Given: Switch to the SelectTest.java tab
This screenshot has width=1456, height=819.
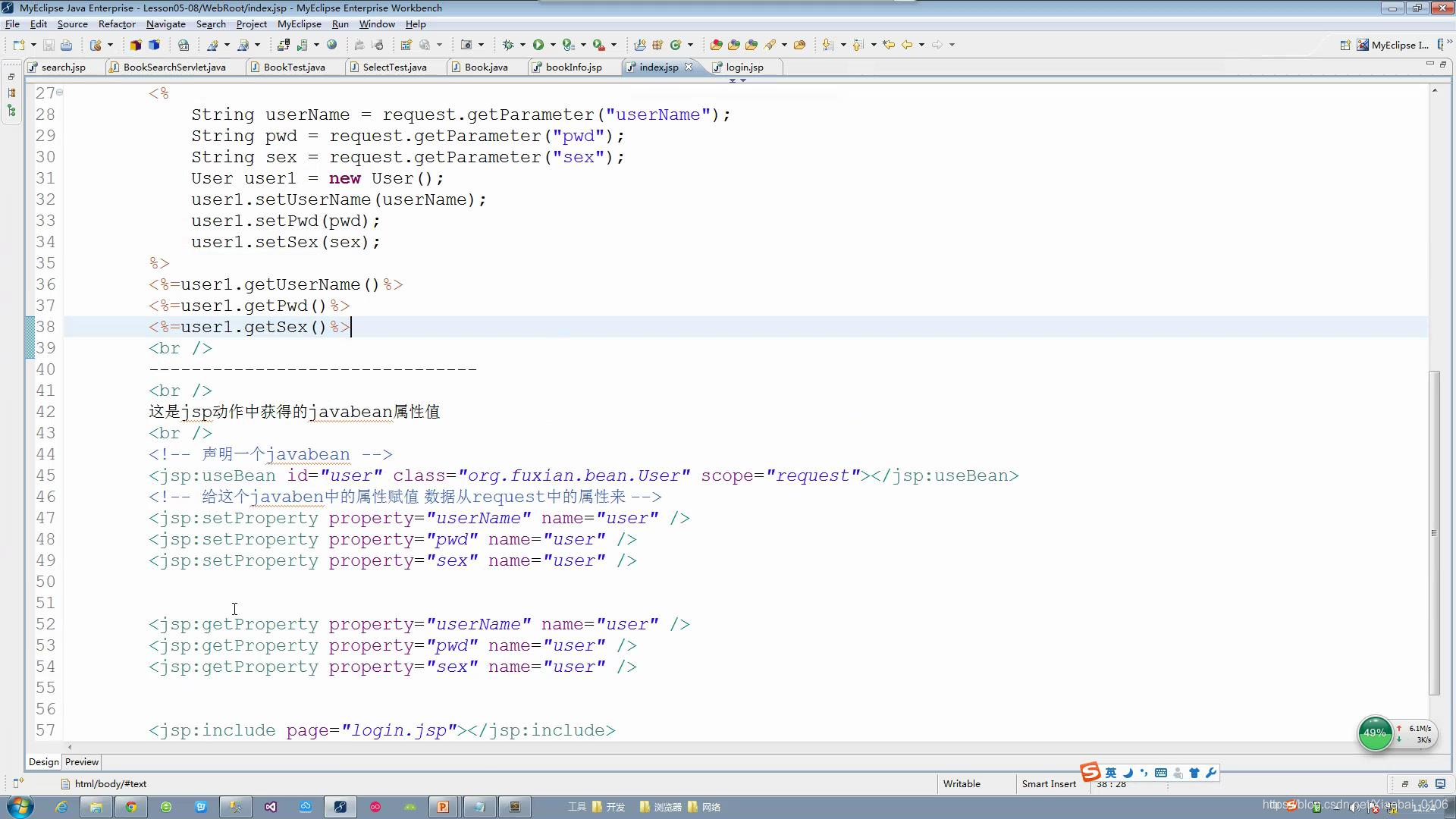Looking at the screenshot, I should coord(394,67).
